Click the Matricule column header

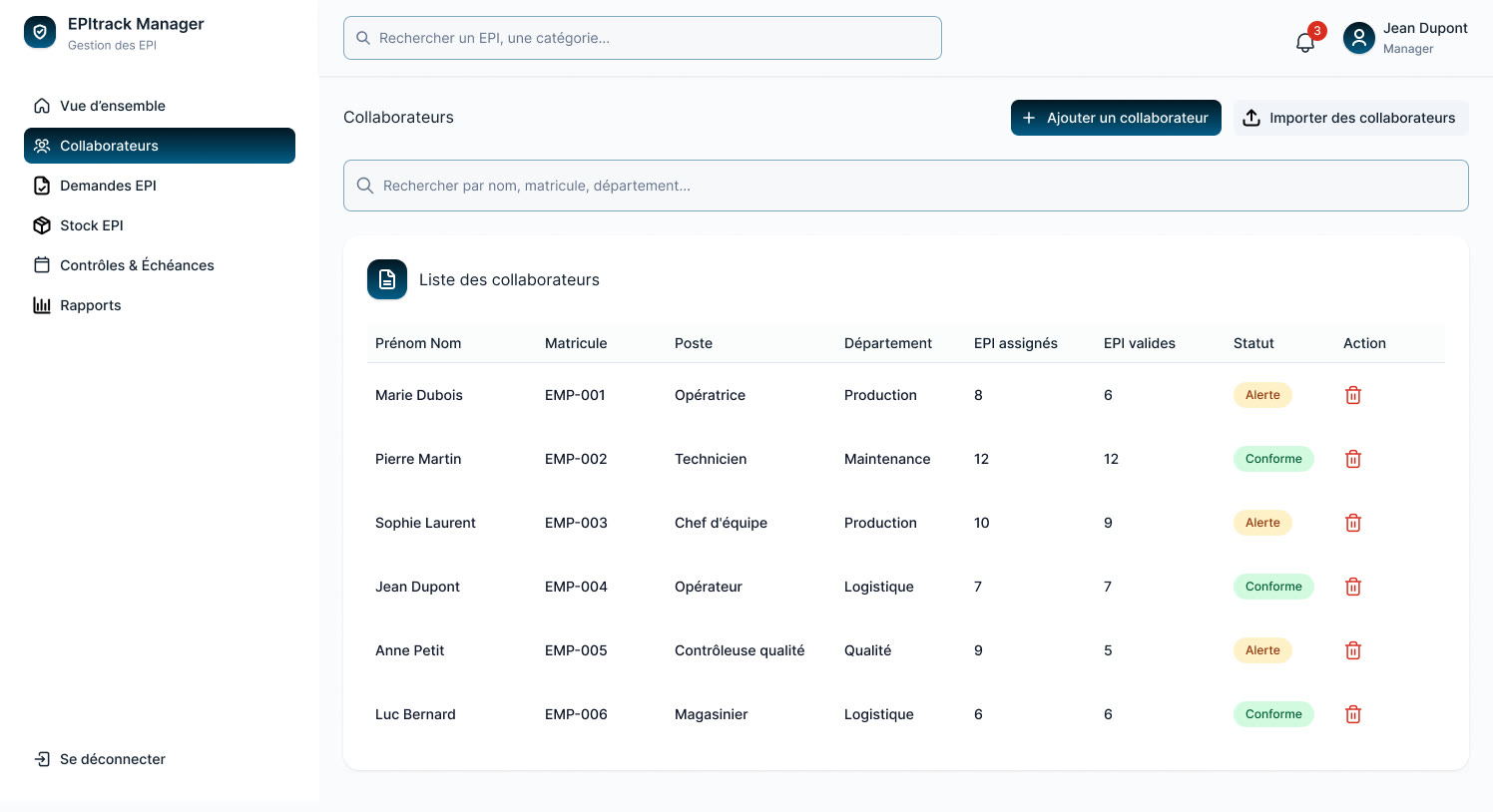pyautogui.click(x=576, y=343)
